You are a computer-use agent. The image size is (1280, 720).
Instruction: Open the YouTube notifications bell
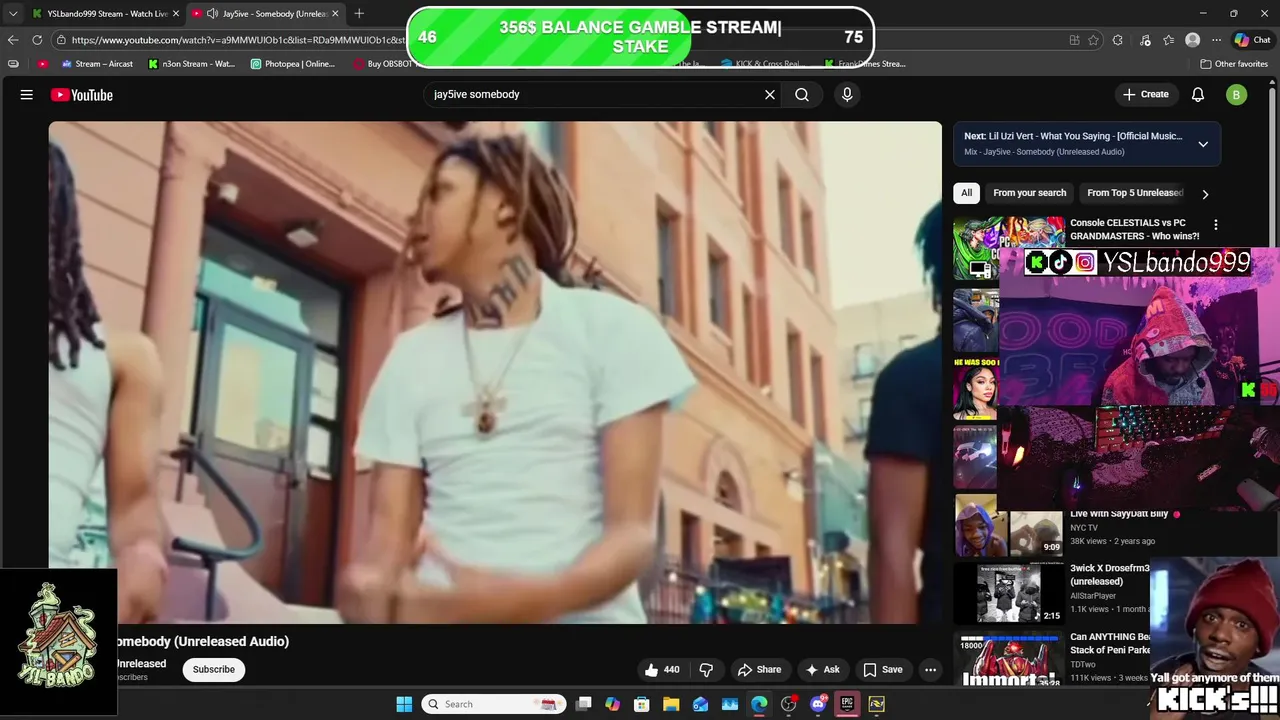pyautogui.click(x=1198, y=95)
